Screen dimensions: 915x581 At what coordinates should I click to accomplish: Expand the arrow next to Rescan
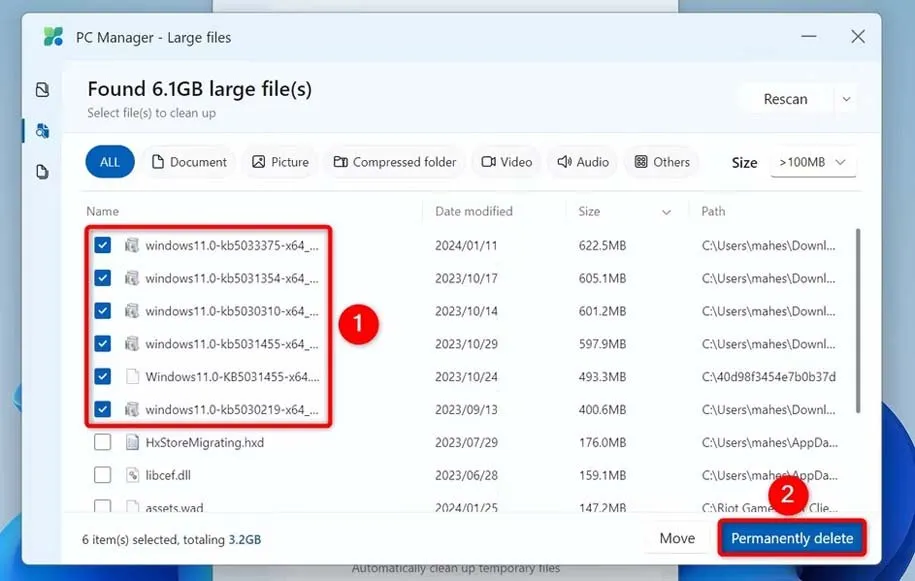(847, 99)
